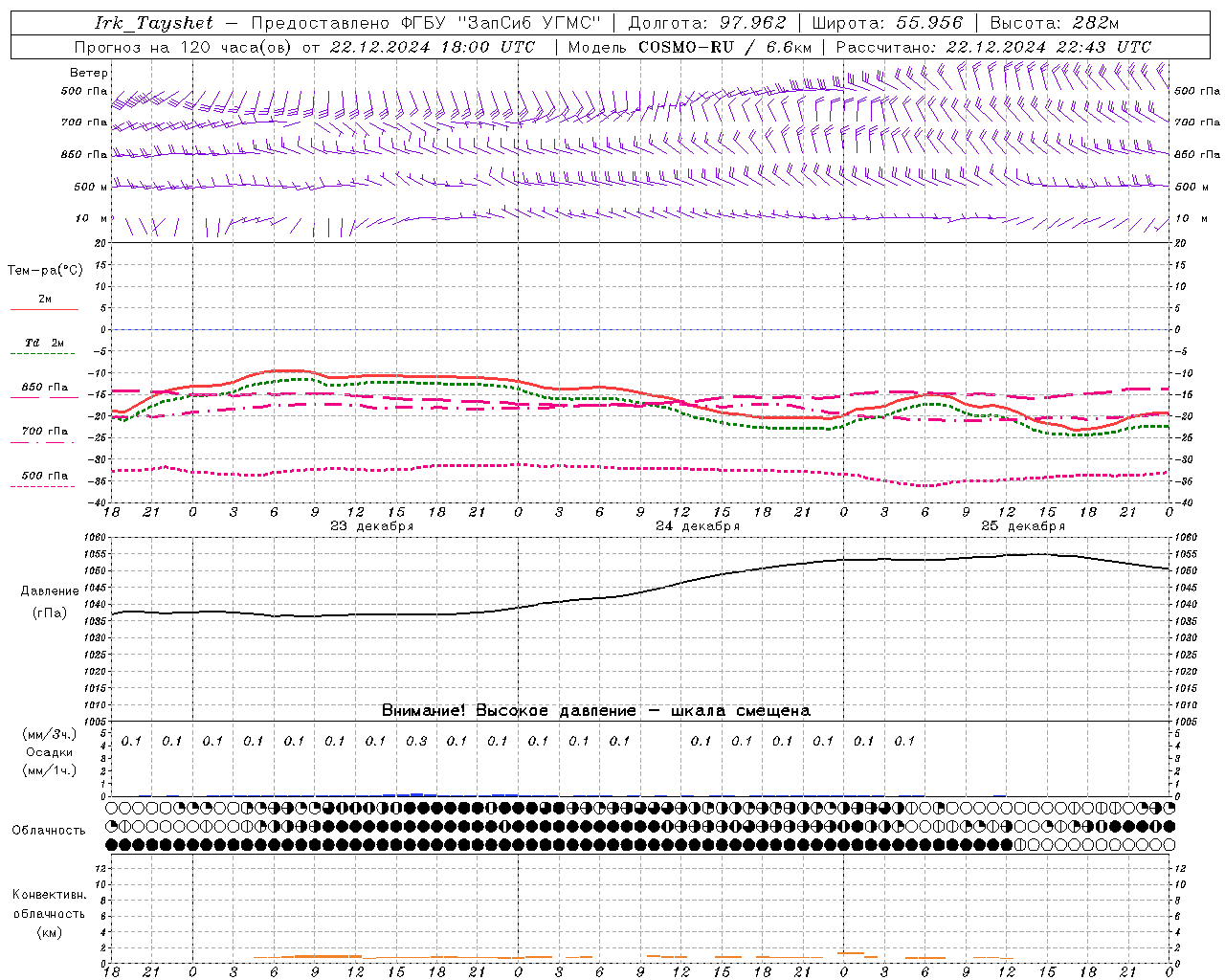
Task: Click the '2м' temperature legend entry
Action: pyautogui.click(x=45, y=300)
